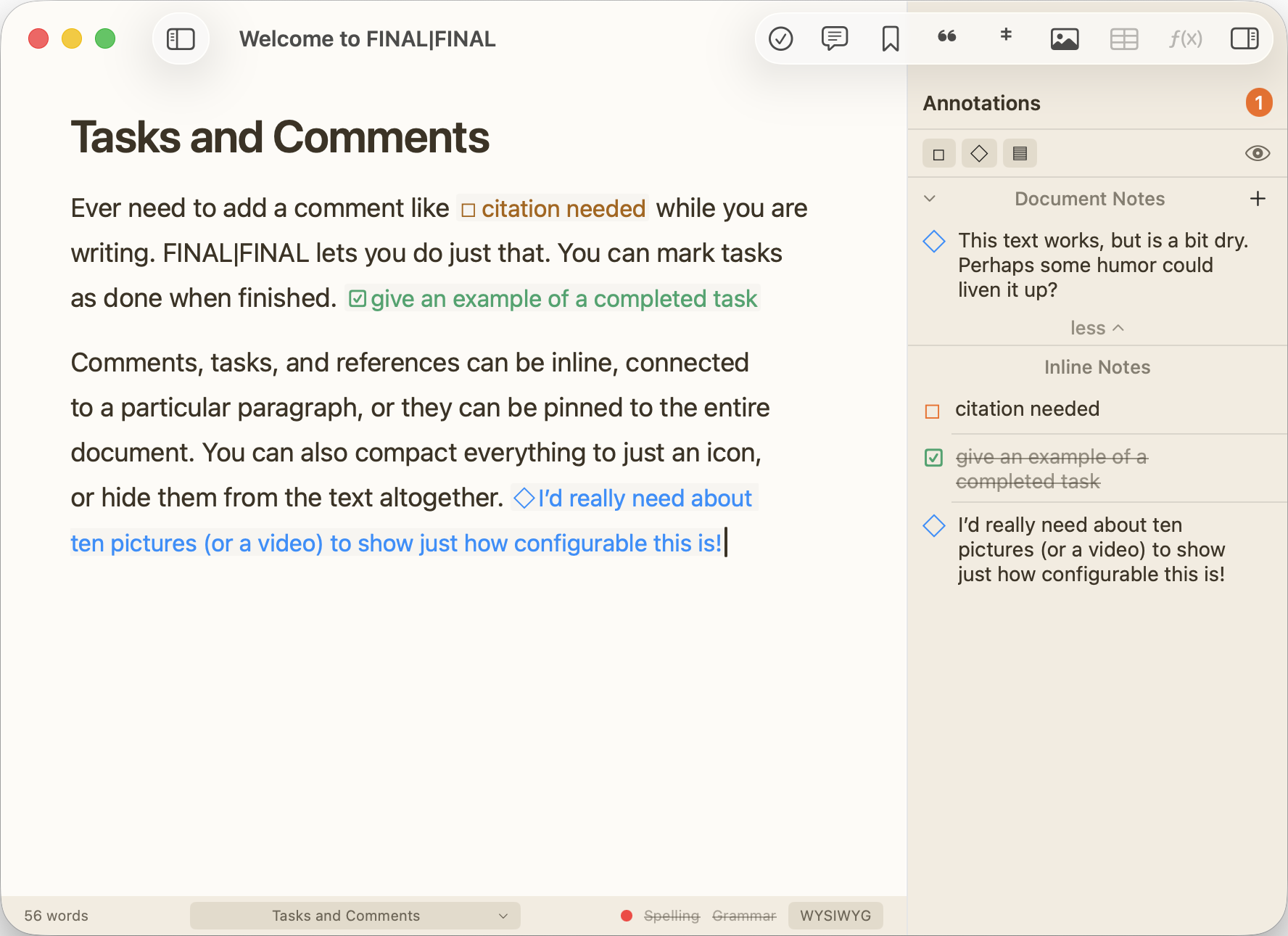This screenshot has width=1288, height=936.
Task: Toggle annotation visibility eye icon
Action: click(x=1258, y=153)
